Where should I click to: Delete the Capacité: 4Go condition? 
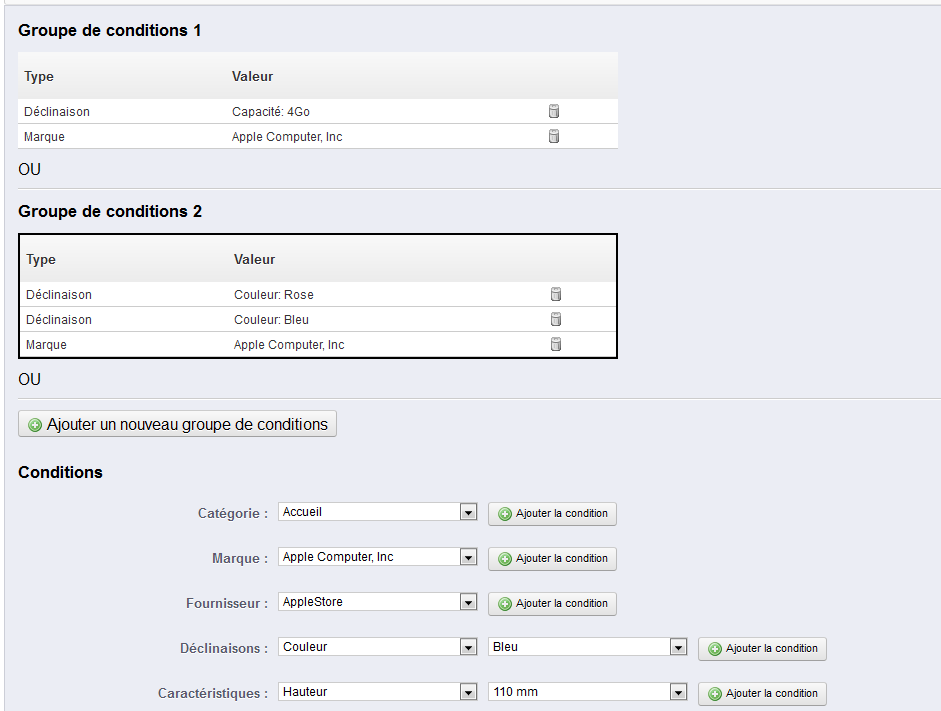pyautogui.click(x=554, y=111)
